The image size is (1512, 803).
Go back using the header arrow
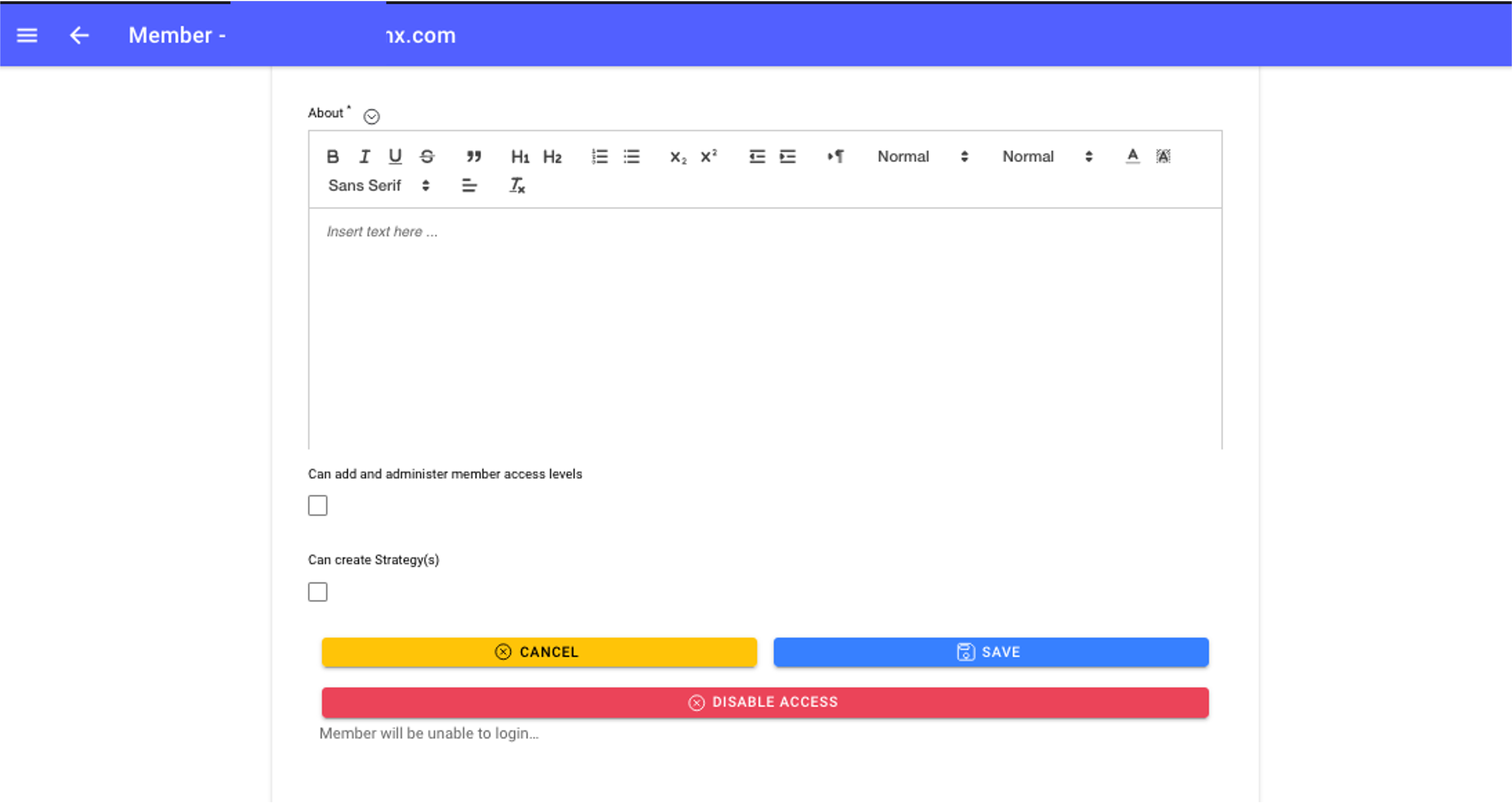click(x=79, y=35)
